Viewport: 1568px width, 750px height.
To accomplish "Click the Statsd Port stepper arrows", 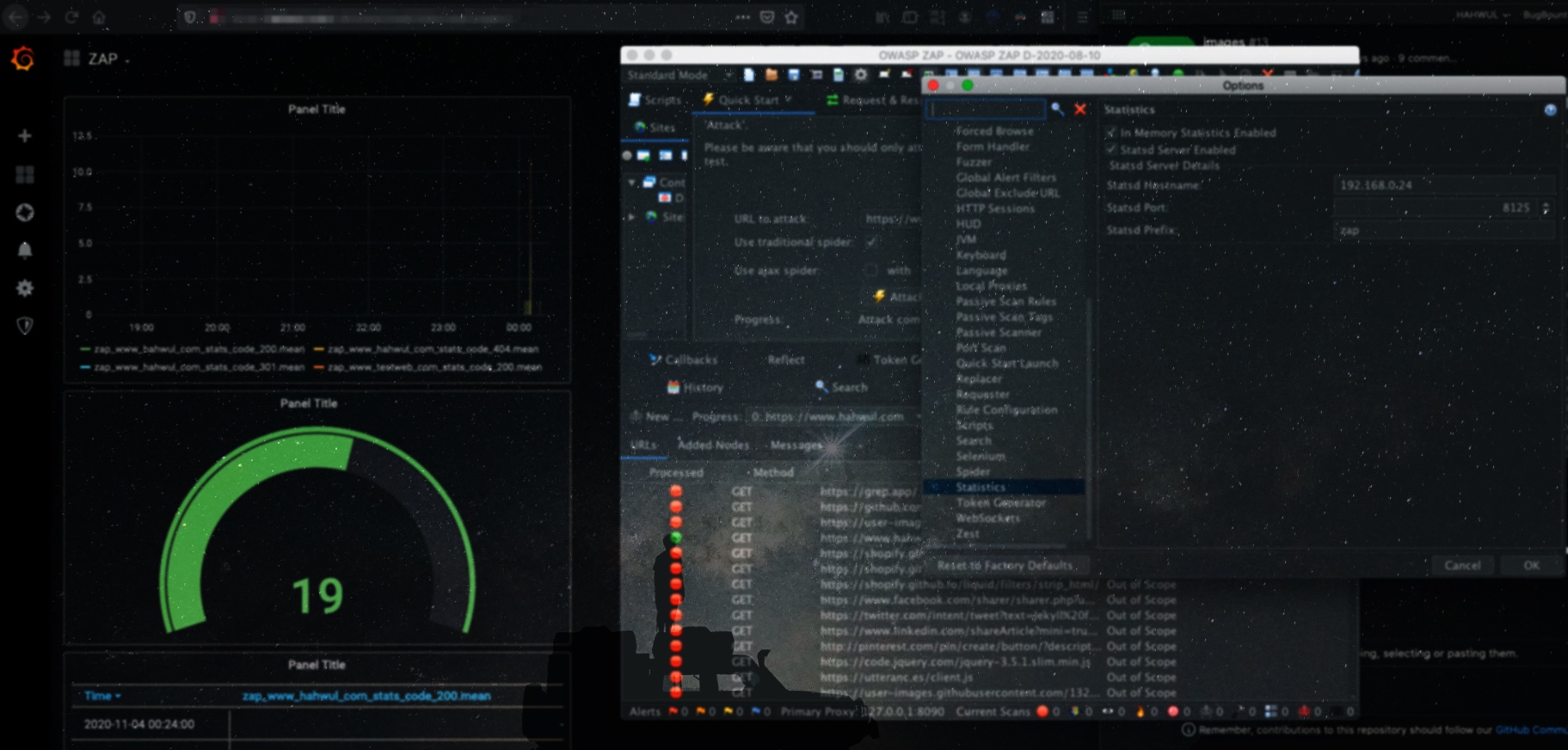I will click(1546, 207).
